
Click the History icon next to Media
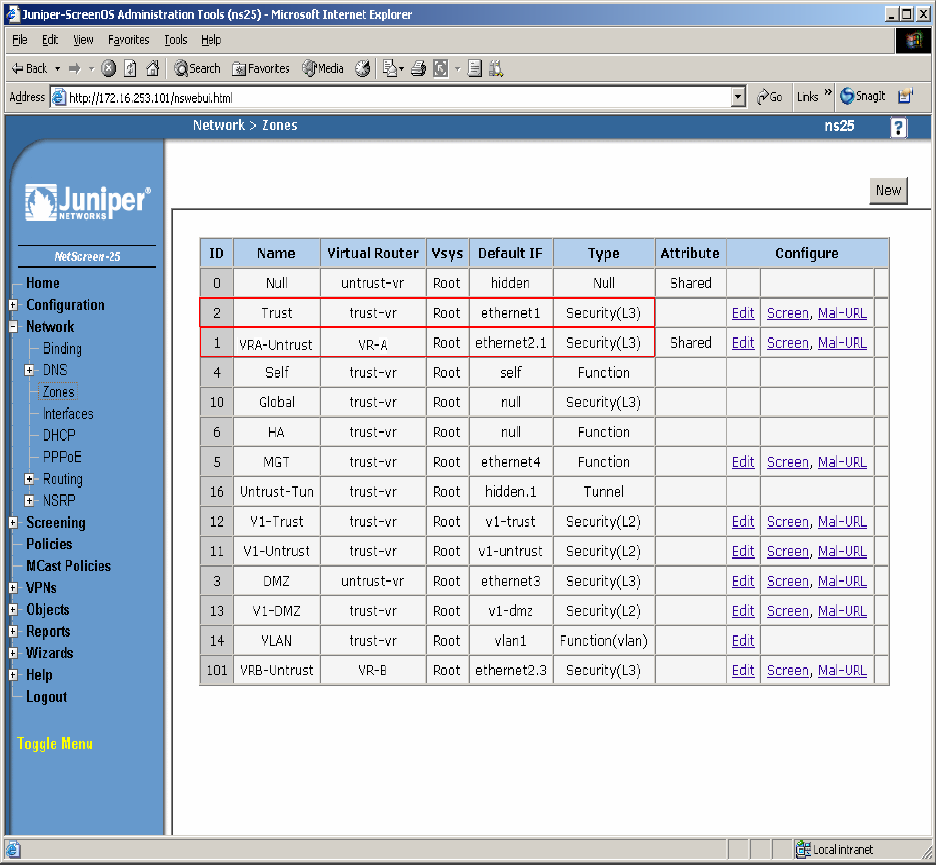click(x=362, y=69)
